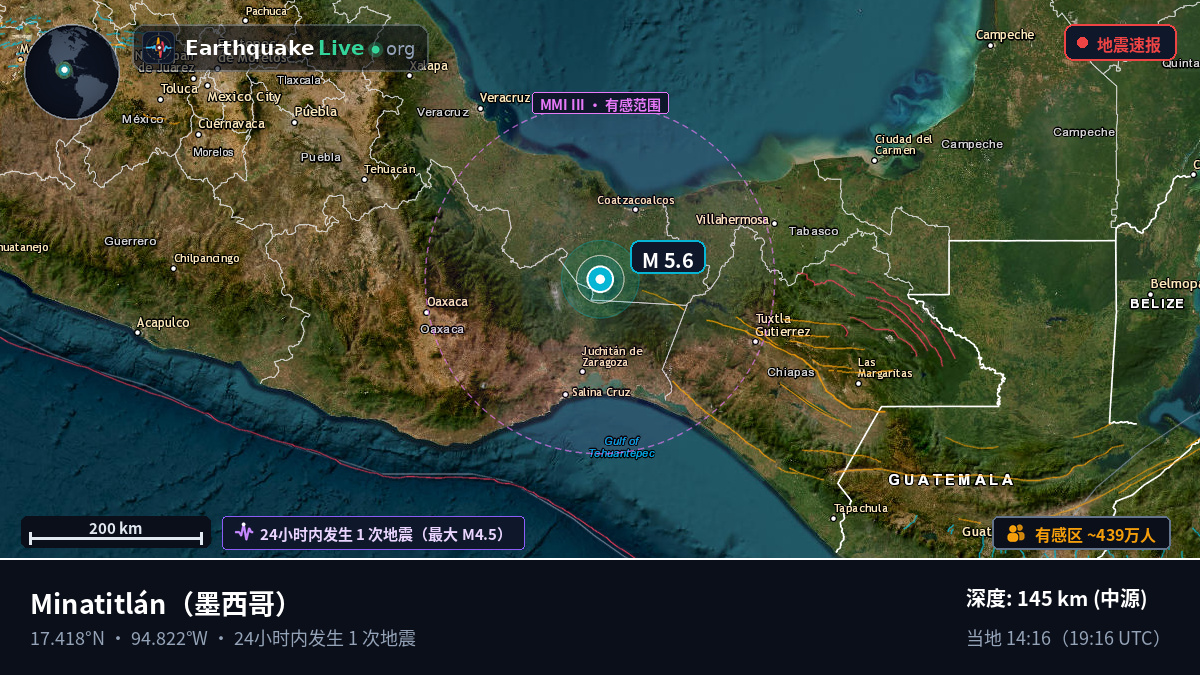The width and height of the screenshot is (1200, 675).
Task: Click the 当地 14:16（19:16 UTC）time text
Action: 1068,638
